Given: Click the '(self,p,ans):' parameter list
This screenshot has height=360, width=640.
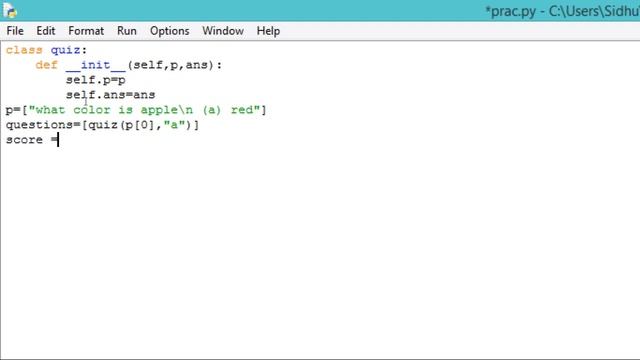Looking at the screenshot, I should coord(174,65).
